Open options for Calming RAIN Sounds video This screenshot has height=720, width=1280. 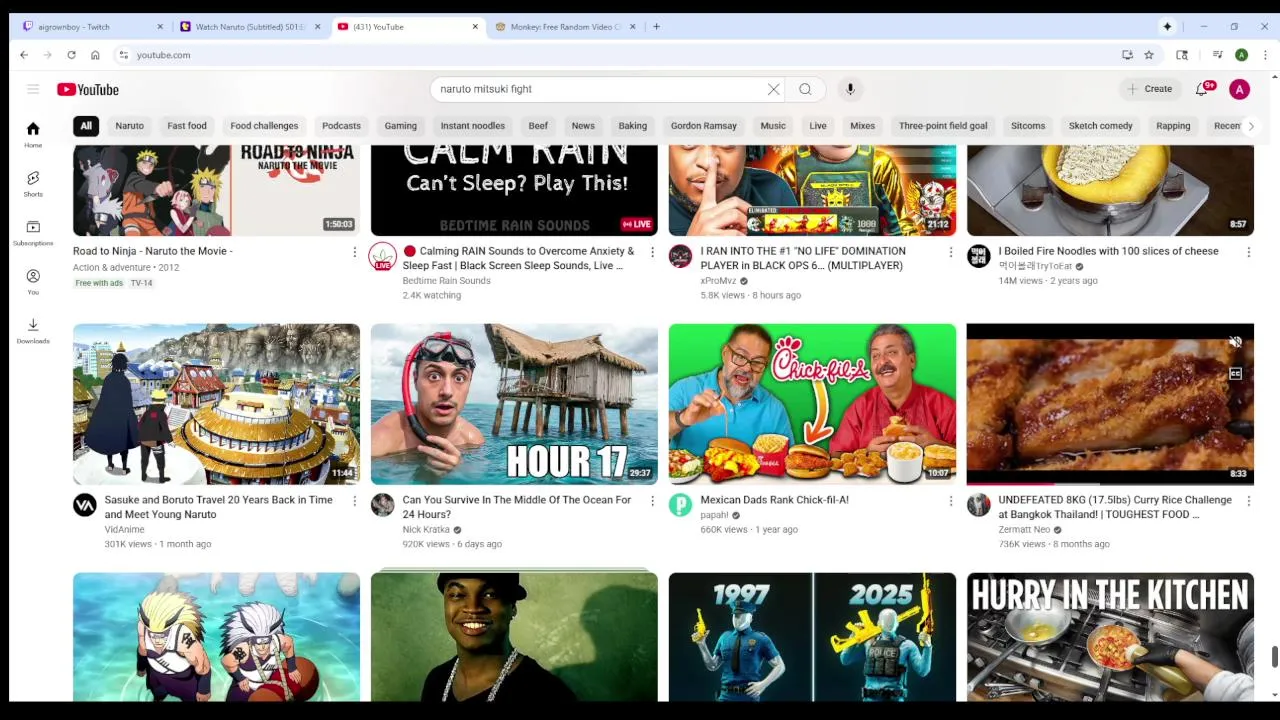pyautogui.click(x=652, y=252)
